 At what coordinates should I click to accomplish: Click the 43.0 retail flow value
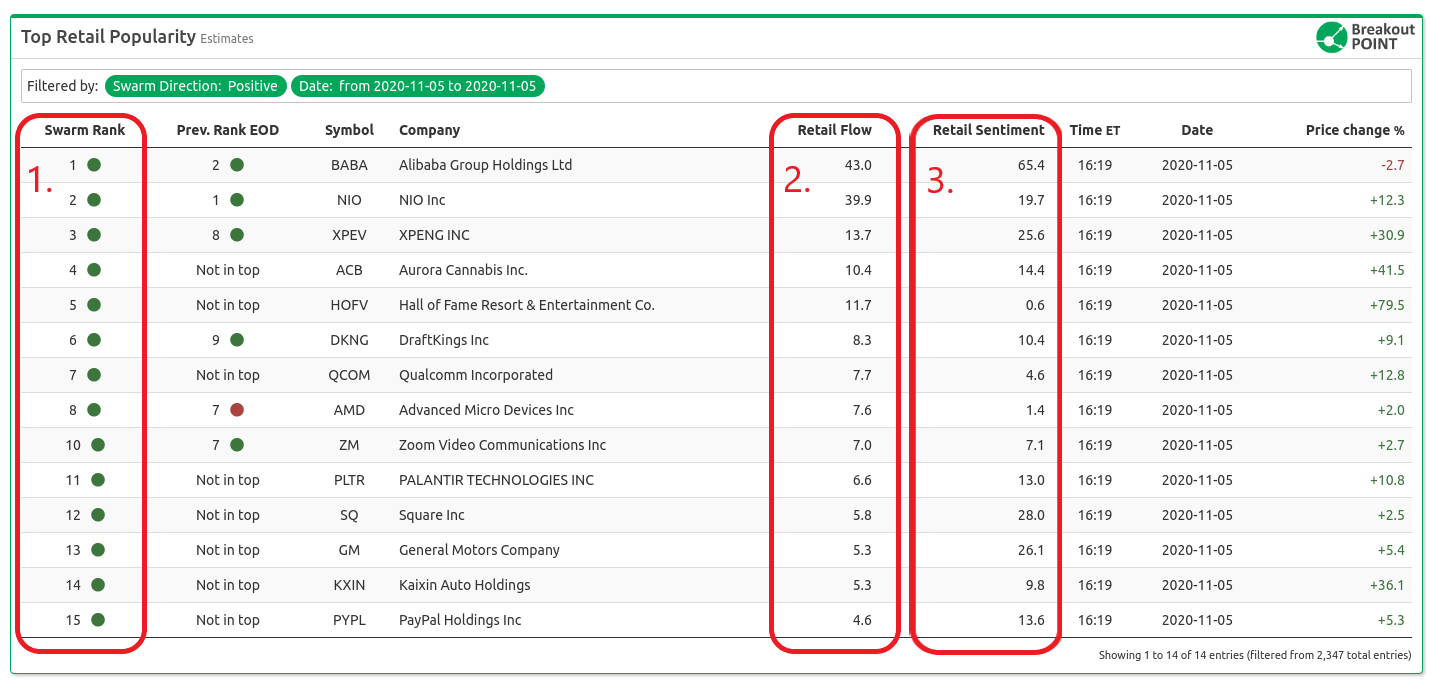pos(858,165)
